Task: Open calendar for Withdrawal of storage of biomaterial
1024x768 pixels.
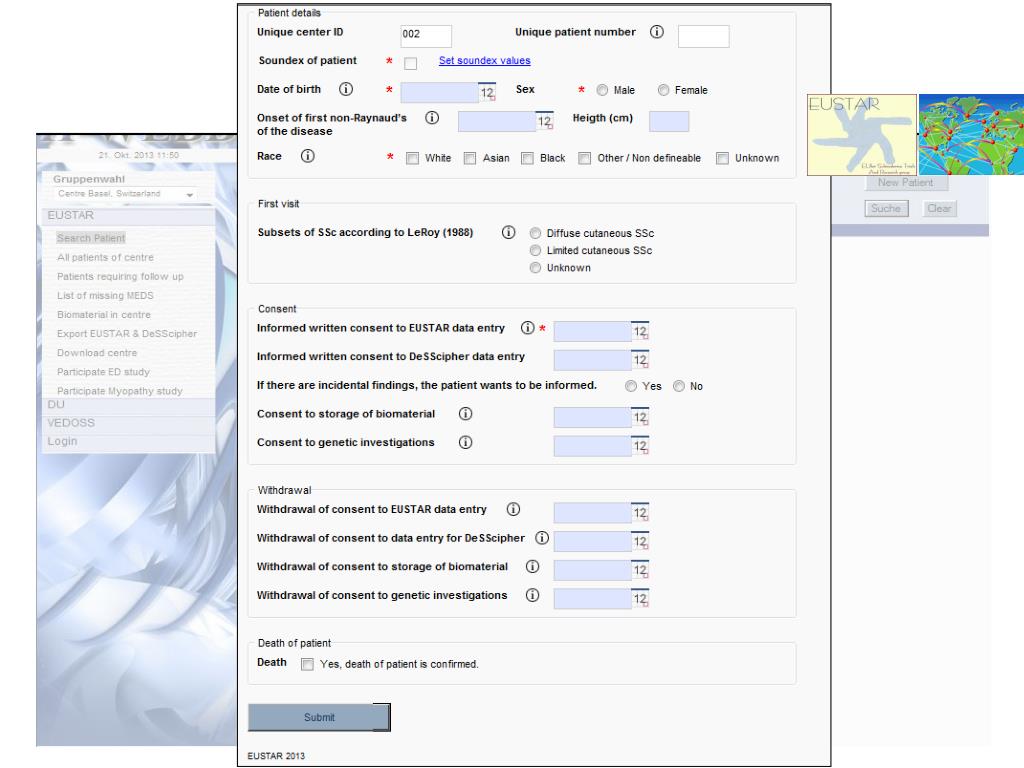Action: pyautogui.click(x=640, y=570)
